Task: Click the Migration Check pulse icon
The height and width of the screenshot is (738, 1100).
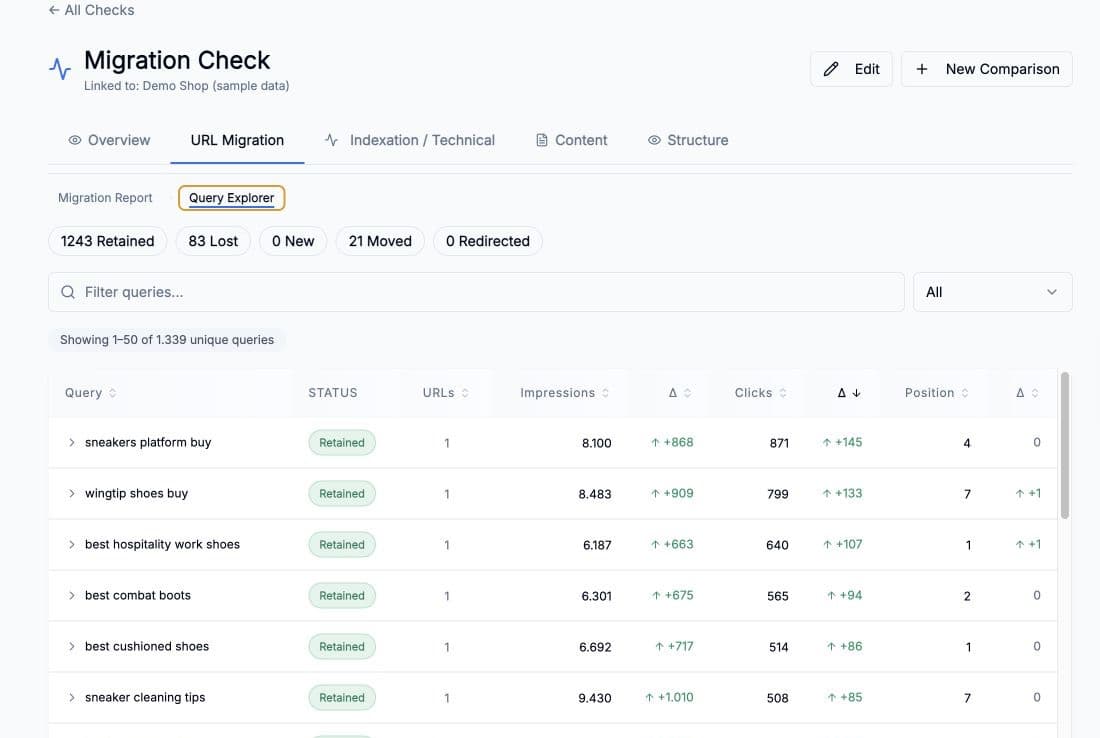Action: tap(60, 68)
